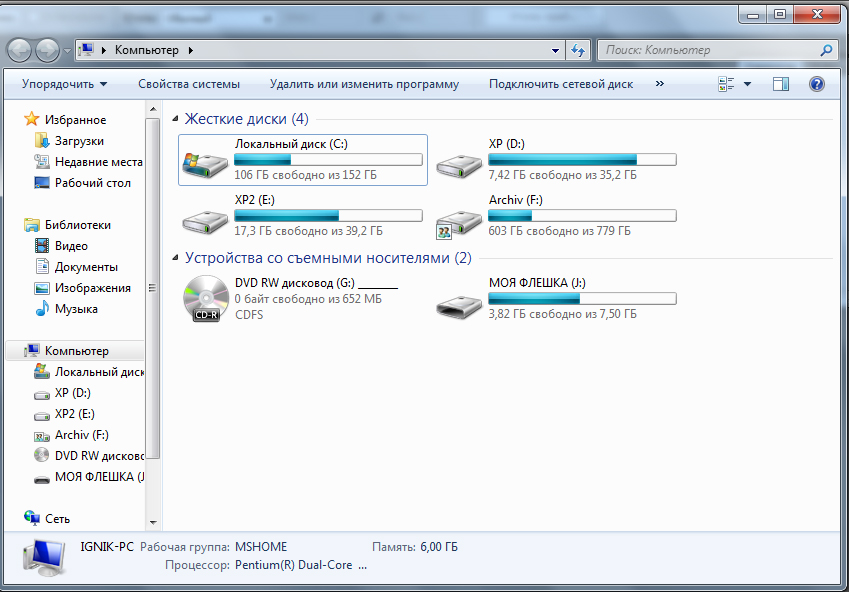This screenshot has height=592, width=849.
Task: Open the XP2 (E:) drive icon
Action: tap(205, 221)
